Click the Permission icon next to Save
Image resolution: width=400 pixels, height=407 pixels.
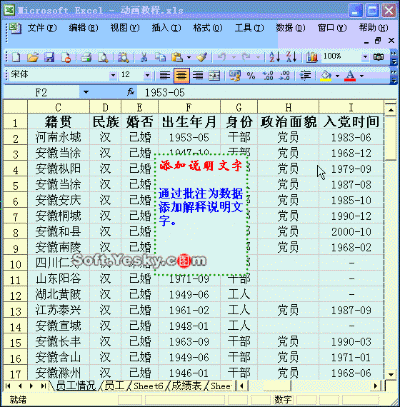pos(66,57)
